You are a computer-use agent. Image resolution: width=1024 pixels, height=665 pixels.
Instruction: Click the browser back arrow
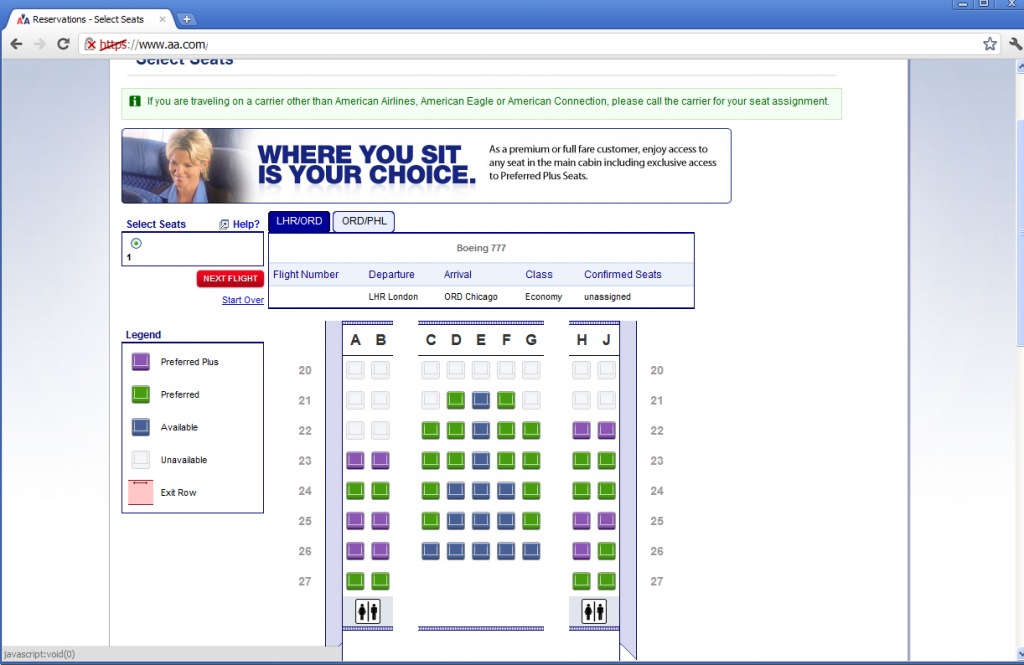[x=16, y=43]
